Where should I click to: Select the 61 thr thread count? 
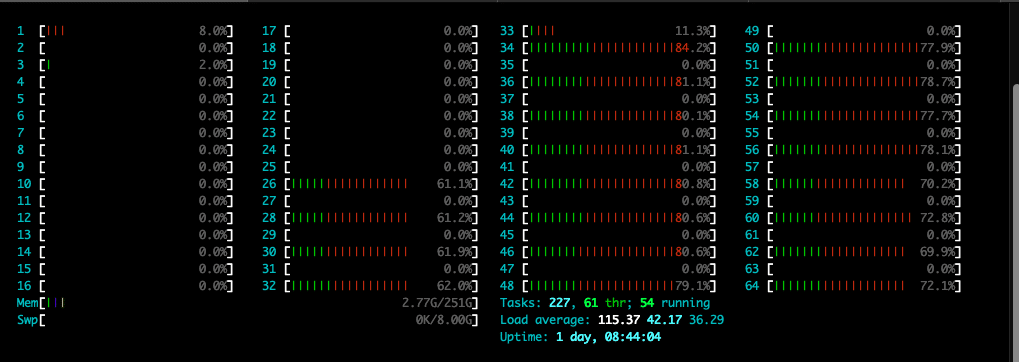(x=606, y=303)
